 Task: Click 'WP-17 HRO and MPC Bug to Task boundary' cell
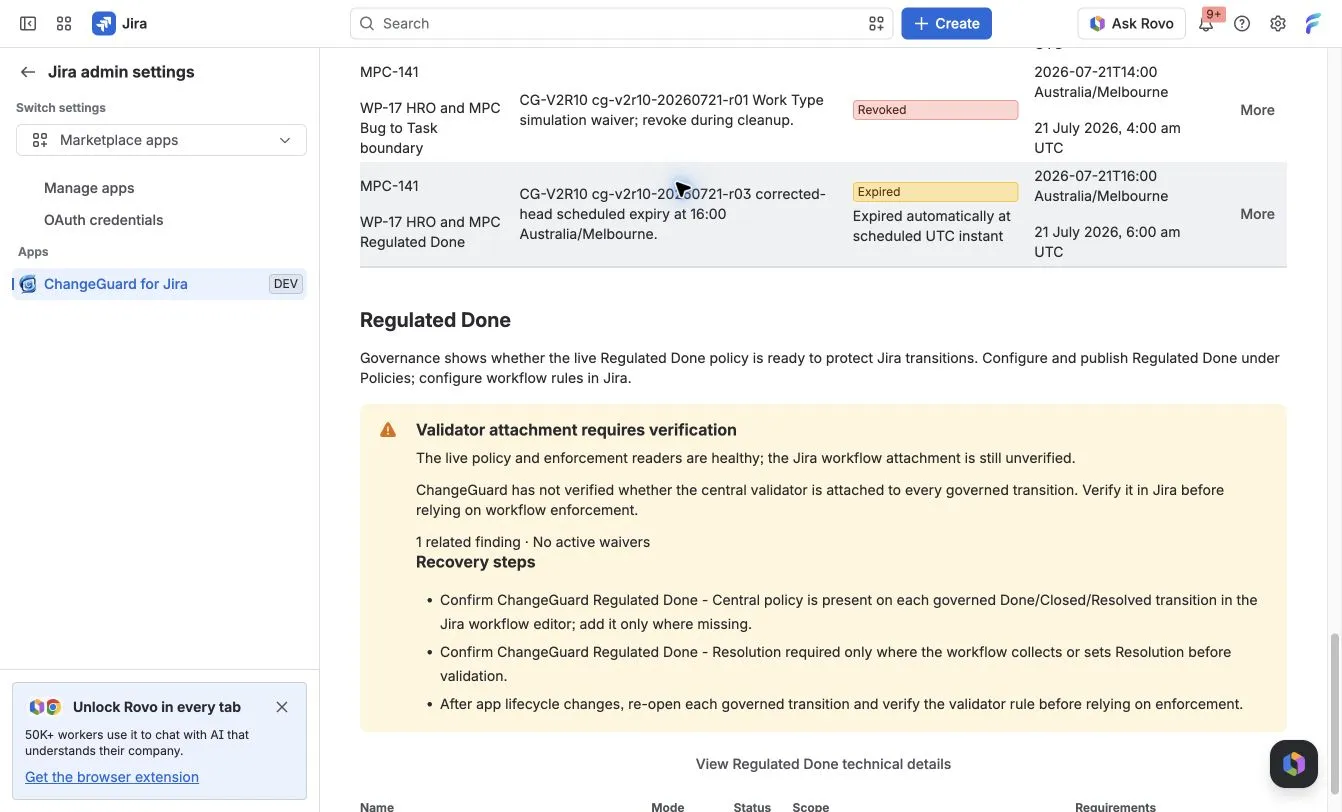coord(430,128)
